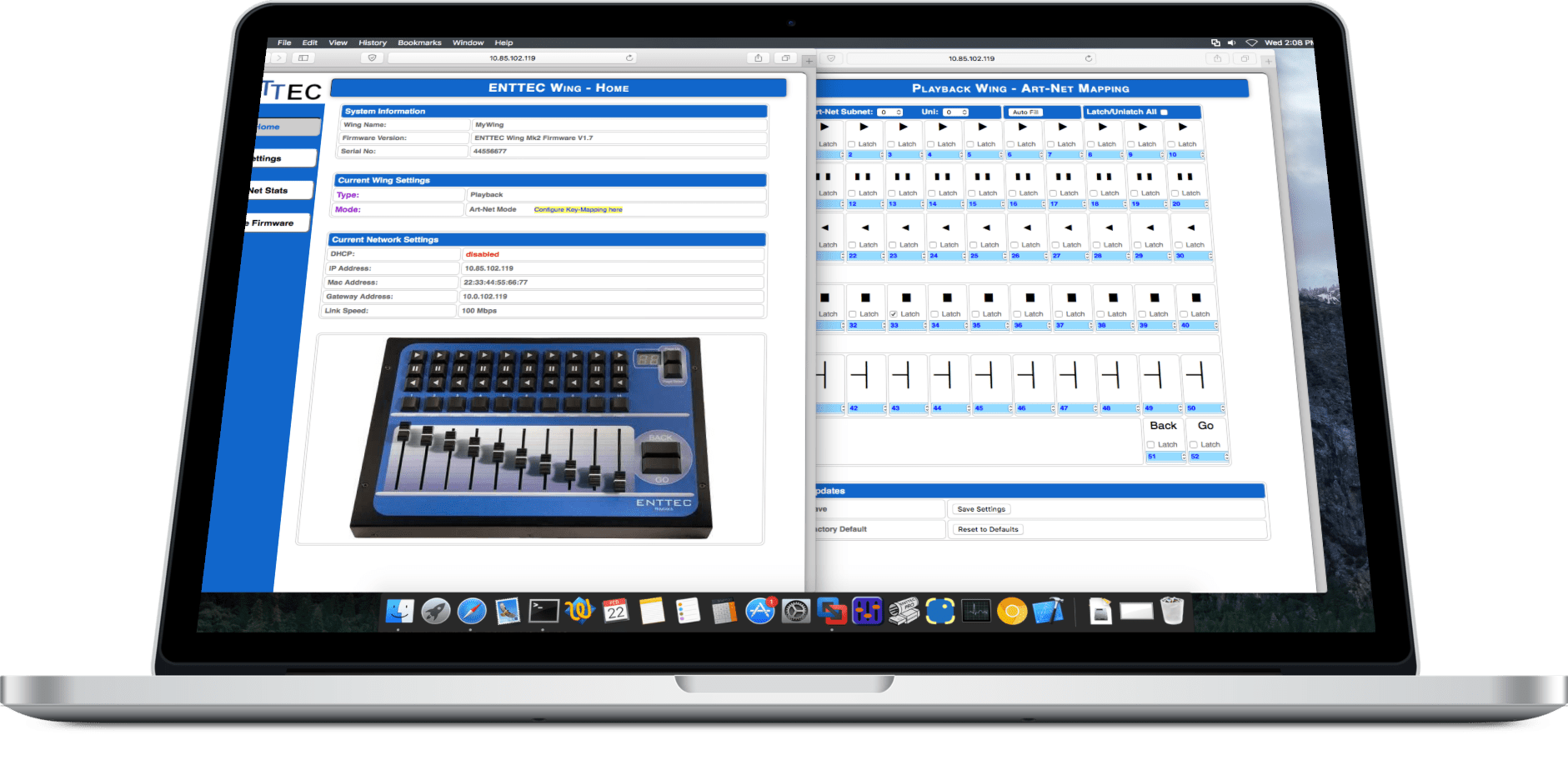Click the share icon in left Safari toolbar
The width and height of the screenshot is (1568, 765).
(x=759, y=58)
